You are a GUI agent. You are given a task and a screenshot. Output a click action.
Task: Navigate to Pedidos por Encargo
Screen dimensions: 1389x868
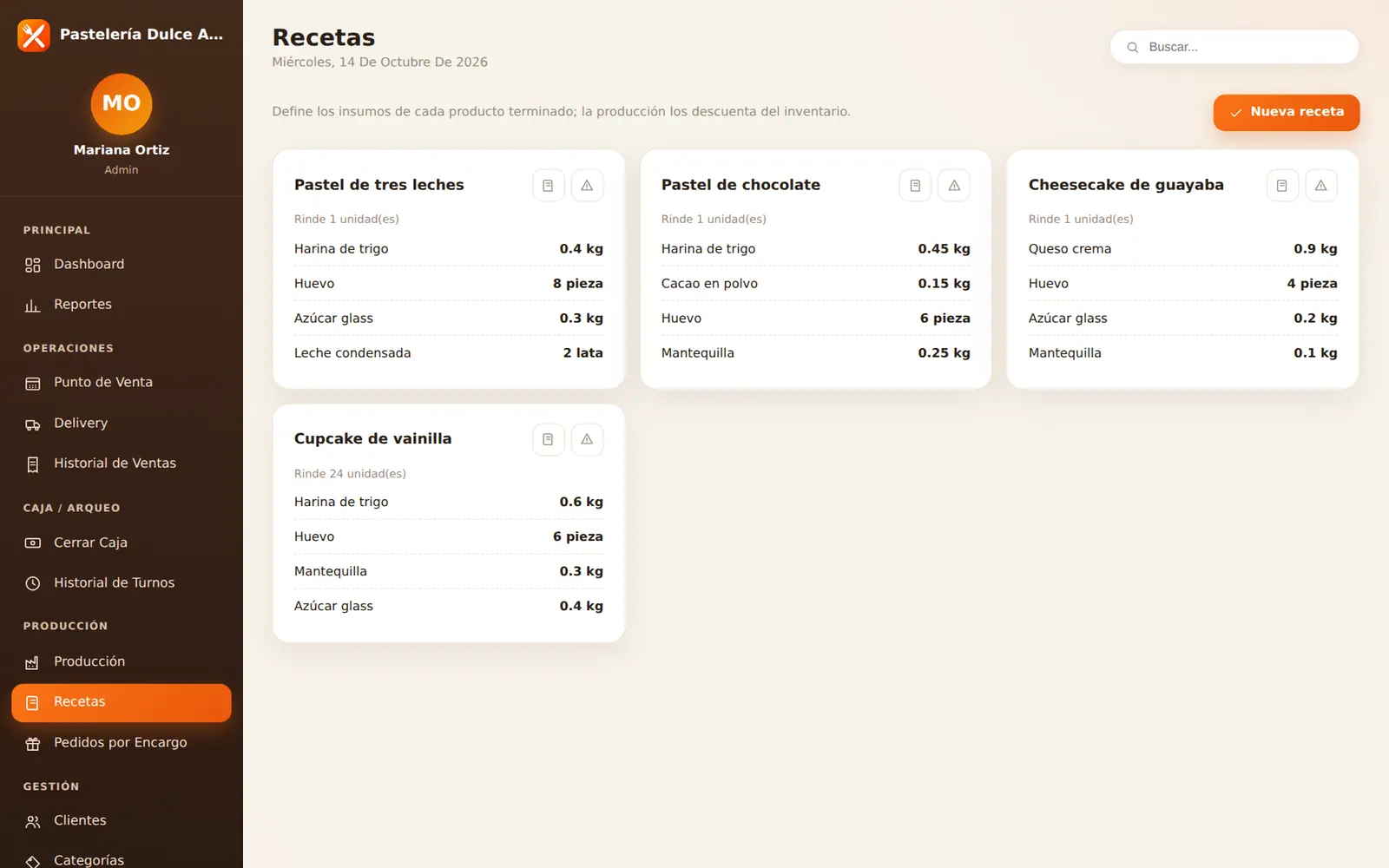pyautogui.click(x=122, y=743)
